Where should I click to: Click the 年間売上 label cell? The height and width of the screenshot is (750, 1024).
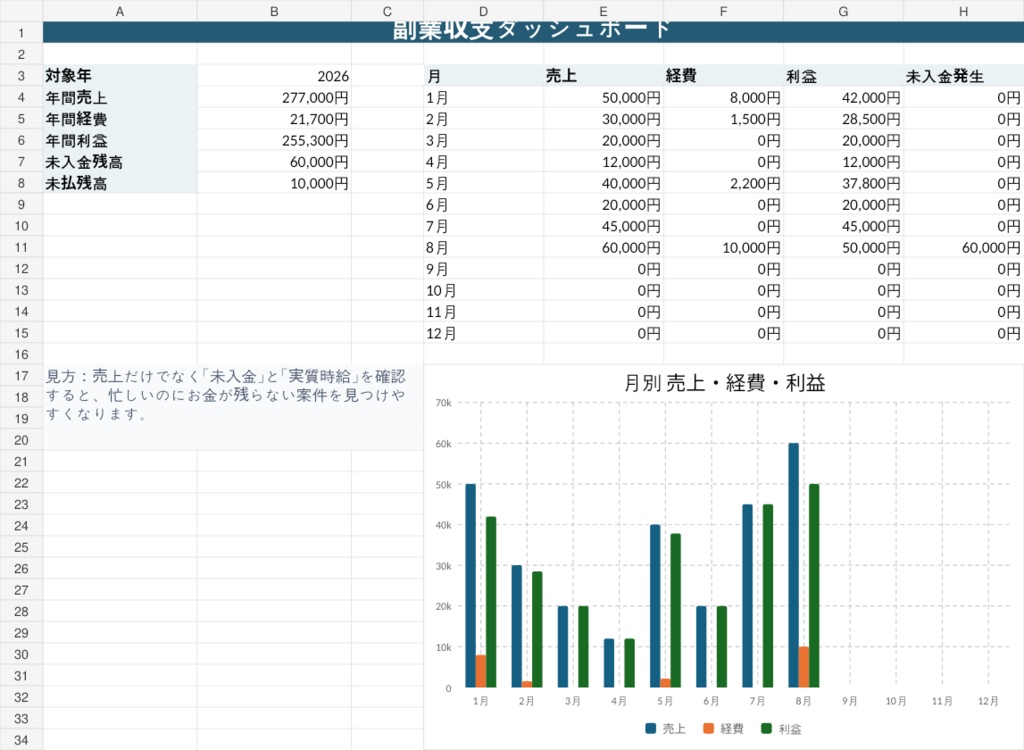[120, 97]
